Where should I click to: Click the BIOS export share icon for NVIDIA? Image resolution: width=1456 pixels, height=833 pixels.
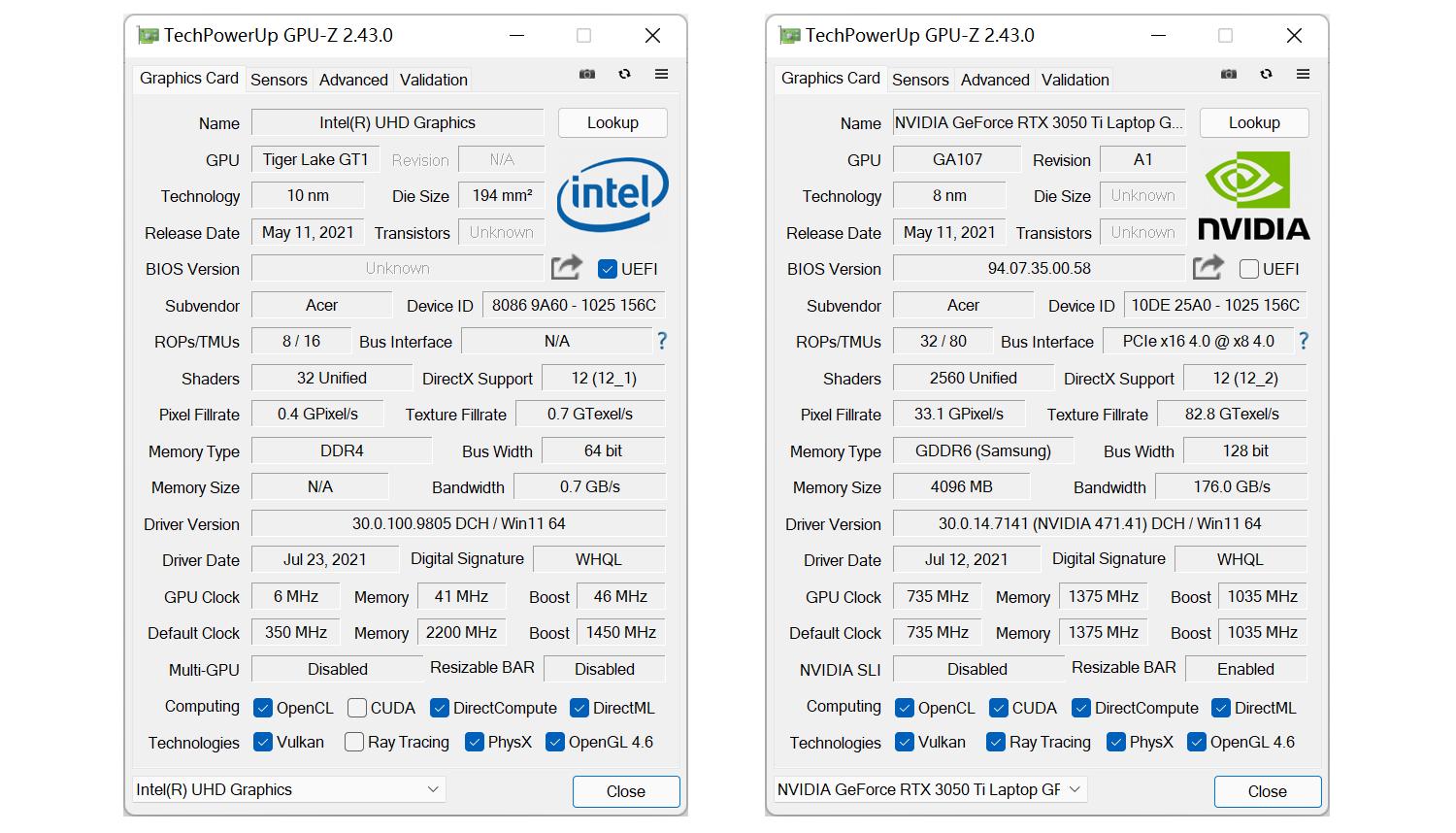click(x=1208, y=268)
